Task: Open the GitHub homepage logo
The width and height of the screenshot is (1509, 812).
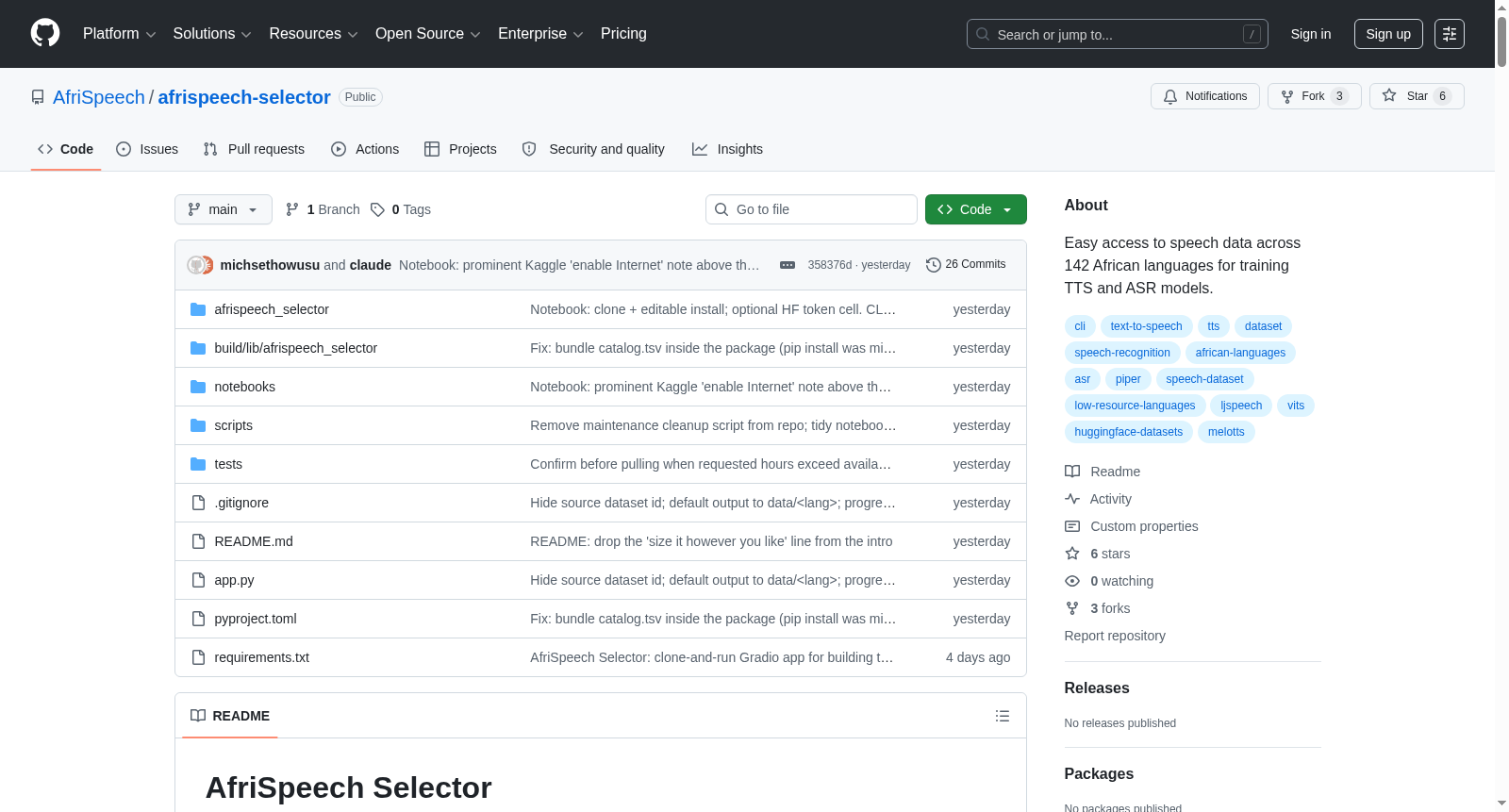Action: click(x=45, y=33)
